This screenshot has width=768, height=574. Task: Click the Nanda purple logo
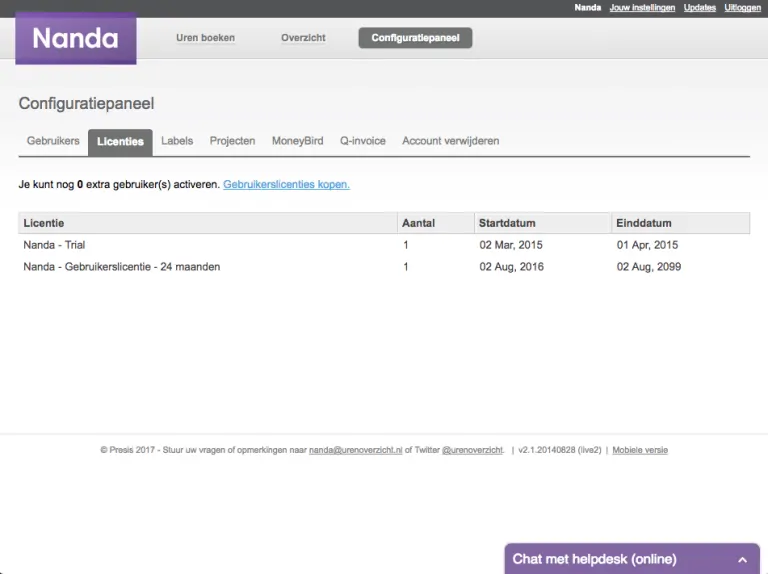click(x=76, y=39)
